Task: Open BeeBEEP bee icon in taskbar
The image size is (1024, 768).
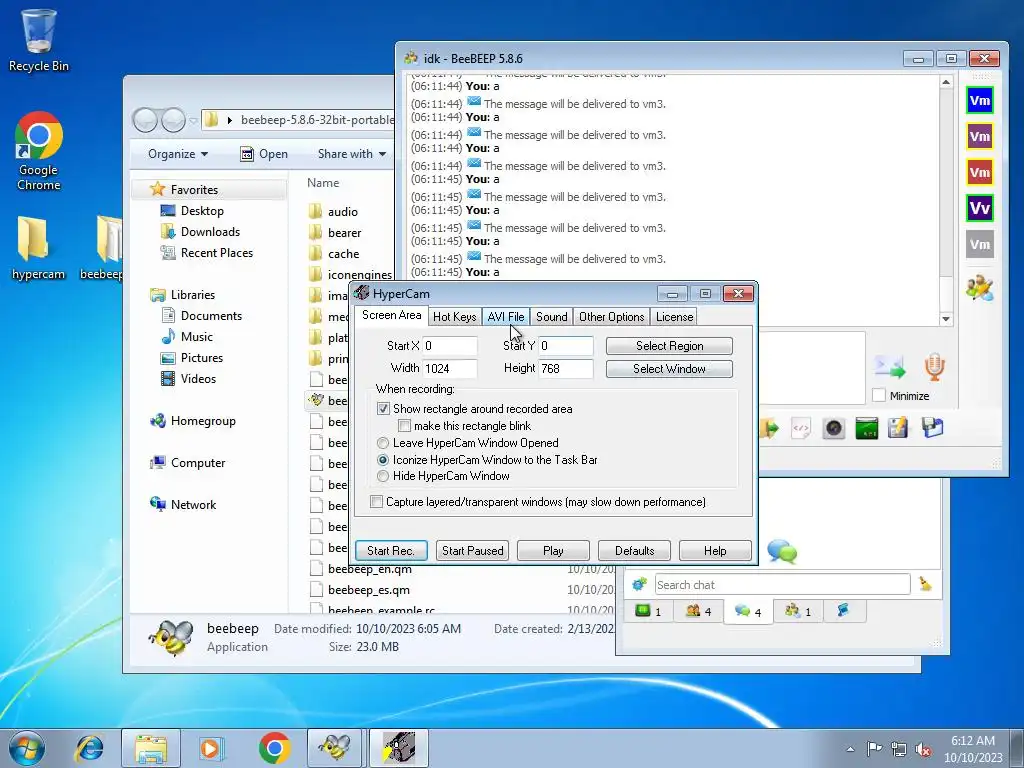Action: click(334, 748)
